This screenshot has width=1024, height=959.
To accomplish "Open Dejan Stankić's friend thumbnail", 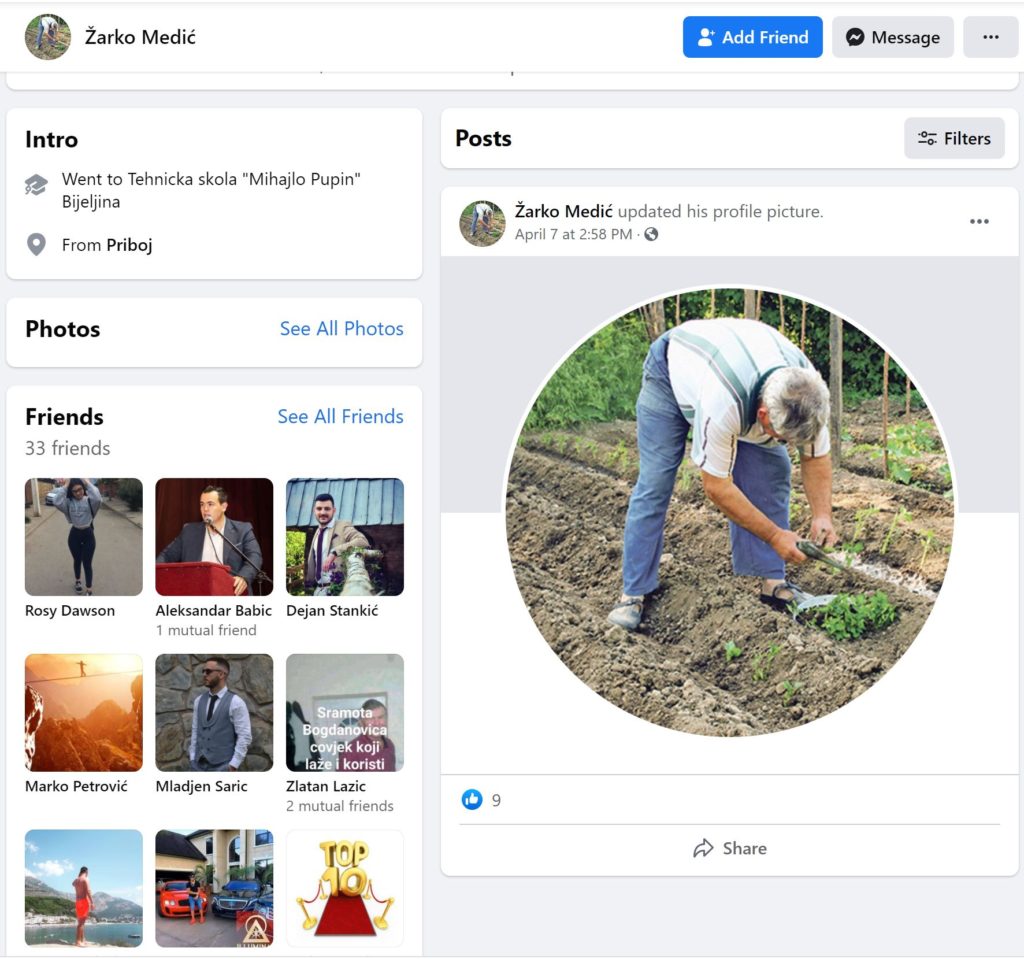I will coord(345,537).
